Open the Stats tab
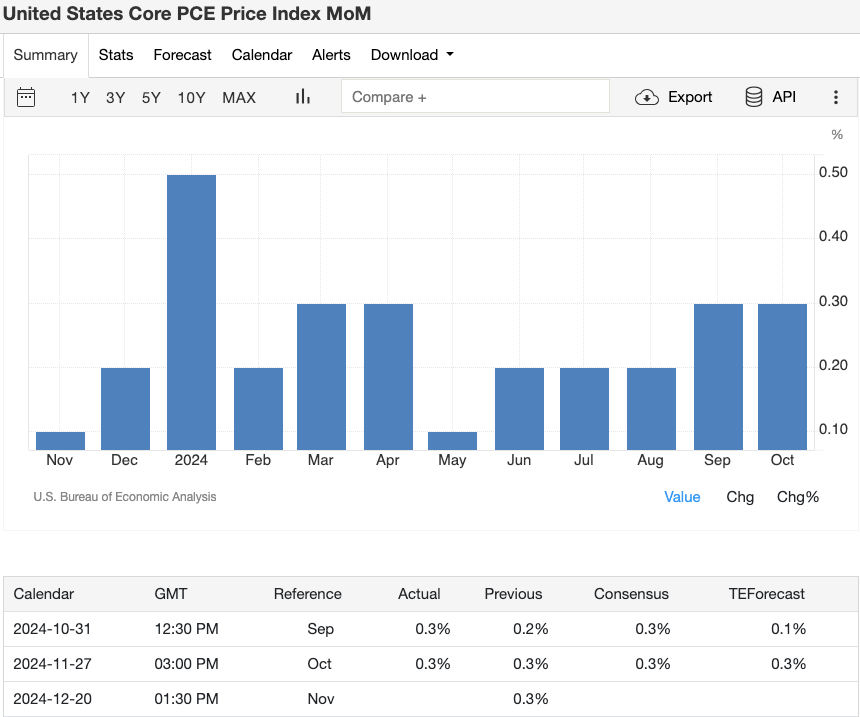The image size is (860, 717). click(x=115, y=55)
